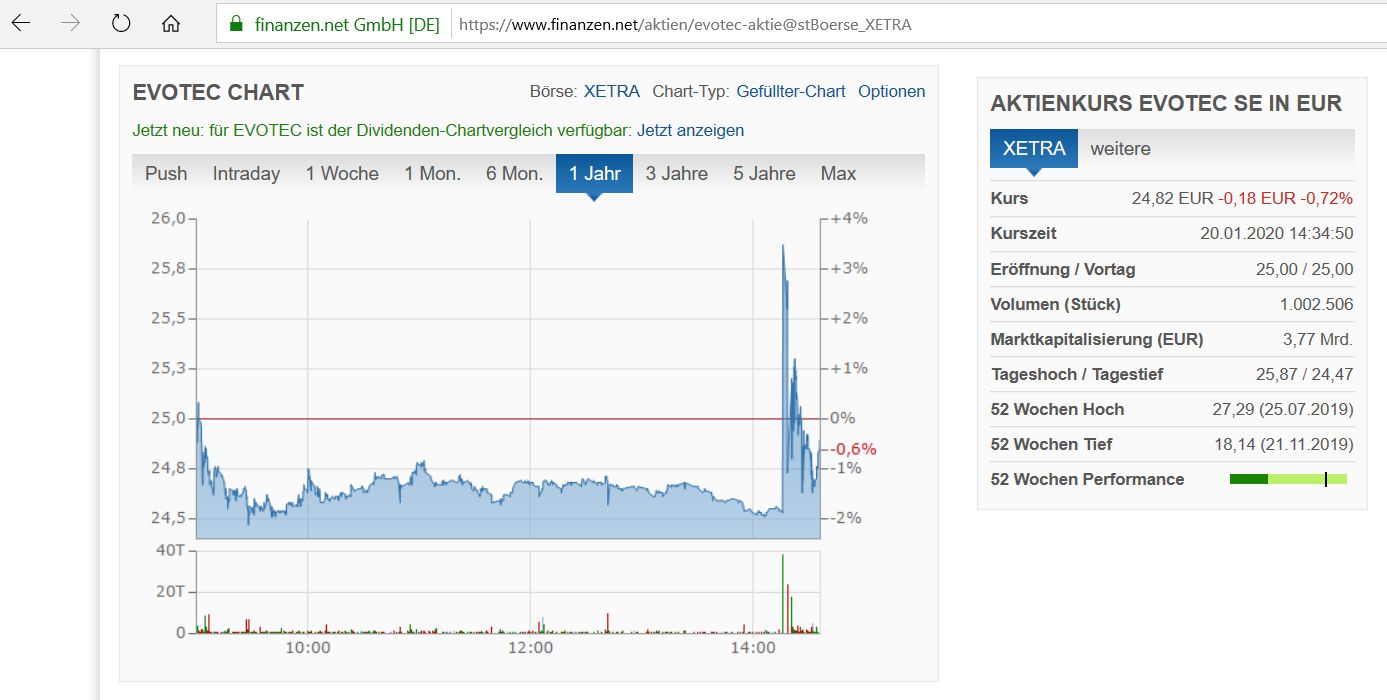Click the green padlock security icon
1387x700 pixels.
[236, 24]
